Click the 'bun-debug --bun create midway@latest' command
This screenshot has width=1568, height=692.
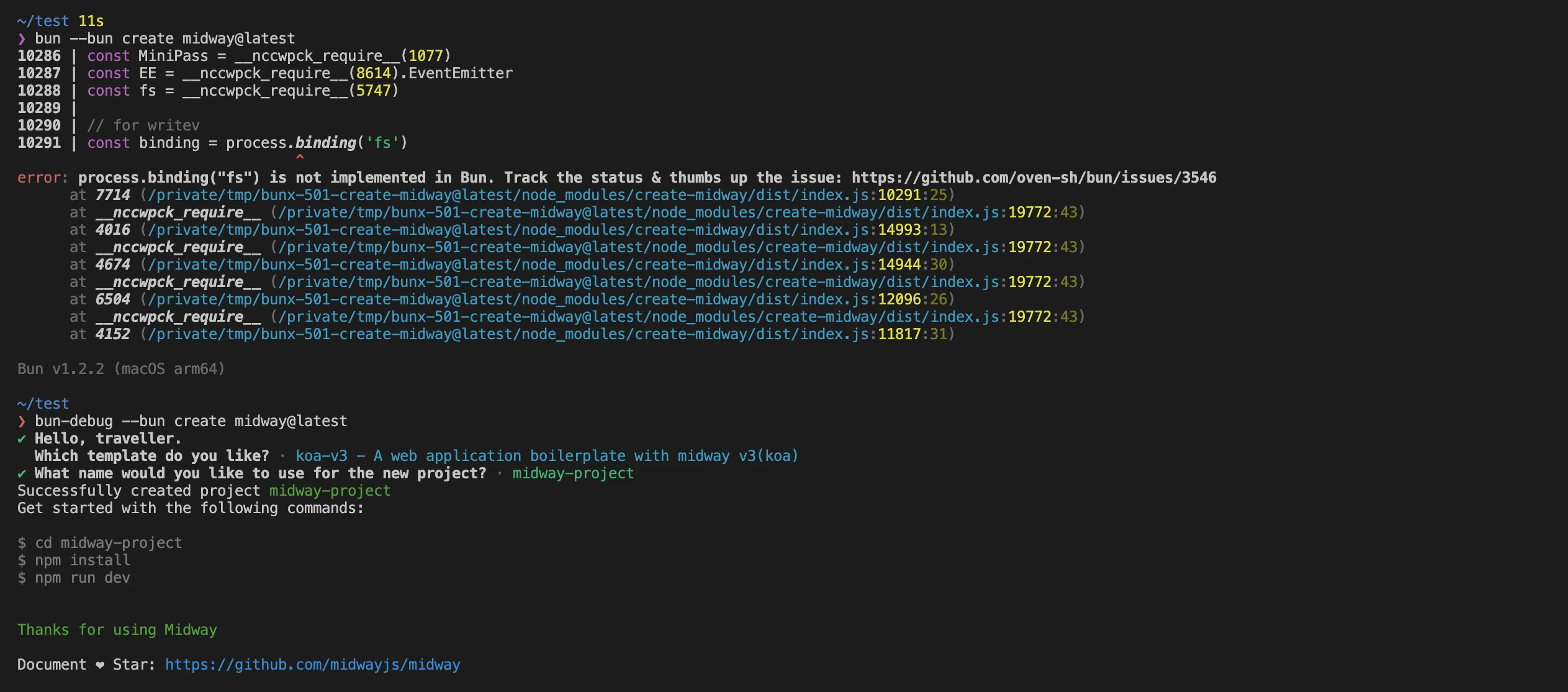point(191,421)
